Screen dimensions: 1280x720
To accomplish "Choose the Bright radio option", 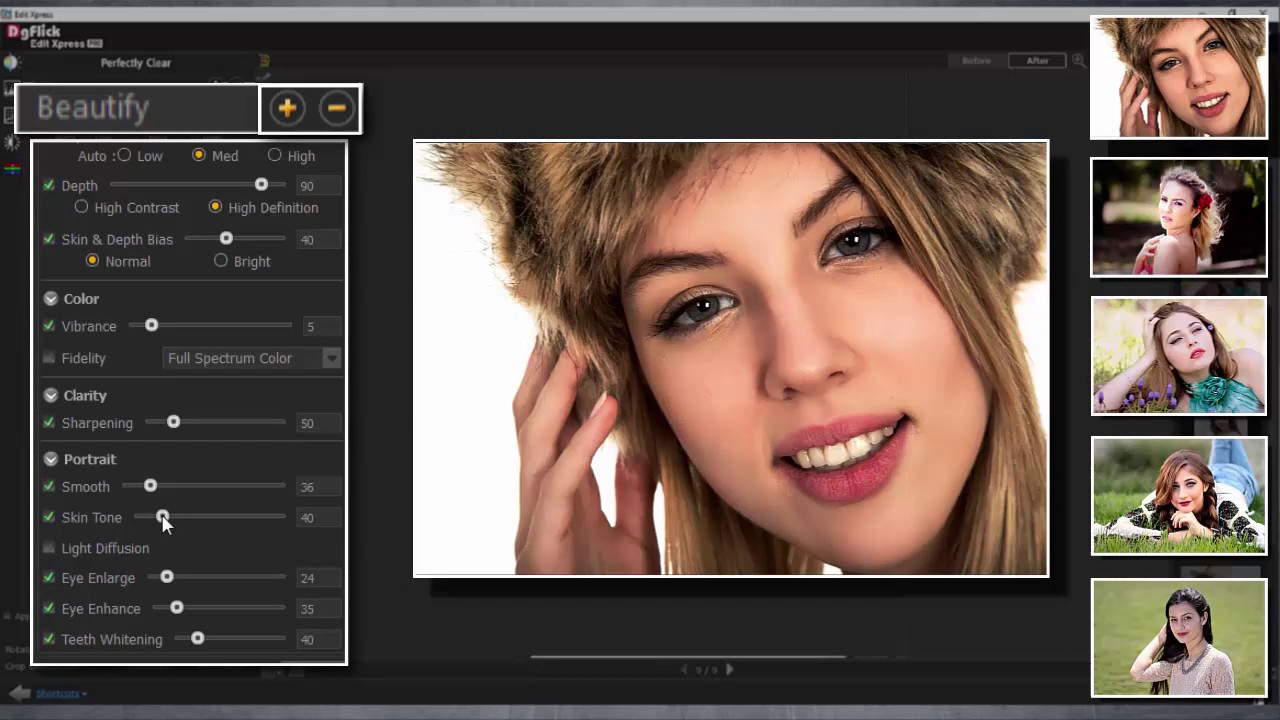I will click(x=220, y=261).
